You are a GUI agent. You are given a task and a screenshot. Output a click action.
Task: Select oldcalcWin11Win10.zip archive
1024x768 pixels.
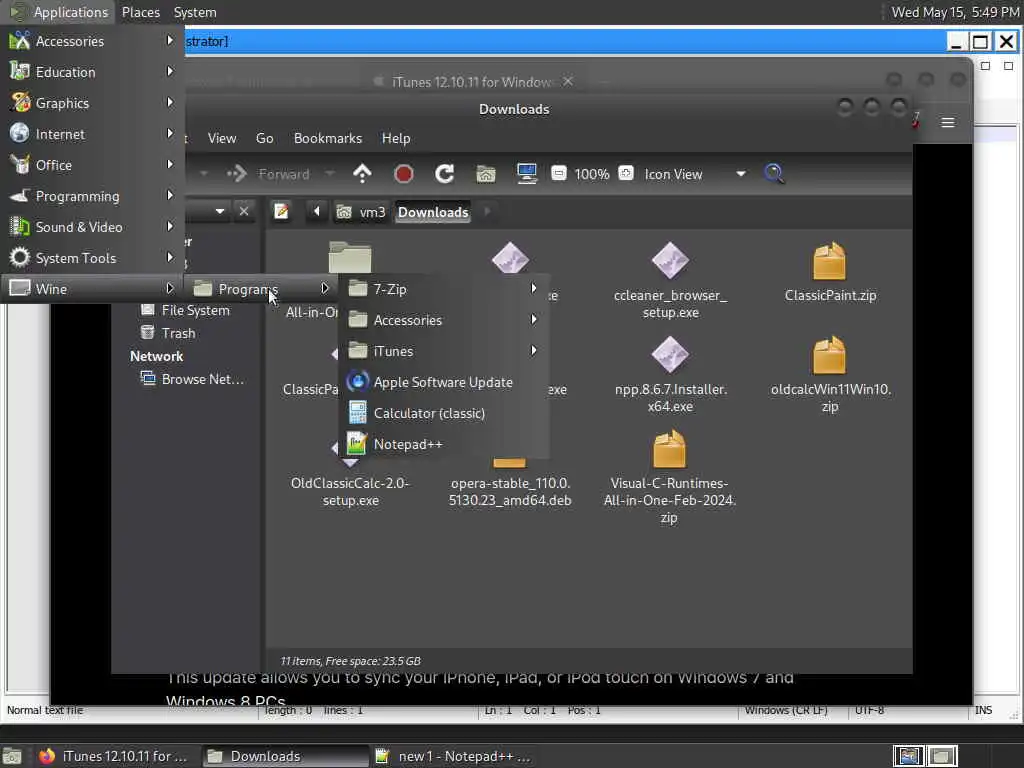point(830,375)
